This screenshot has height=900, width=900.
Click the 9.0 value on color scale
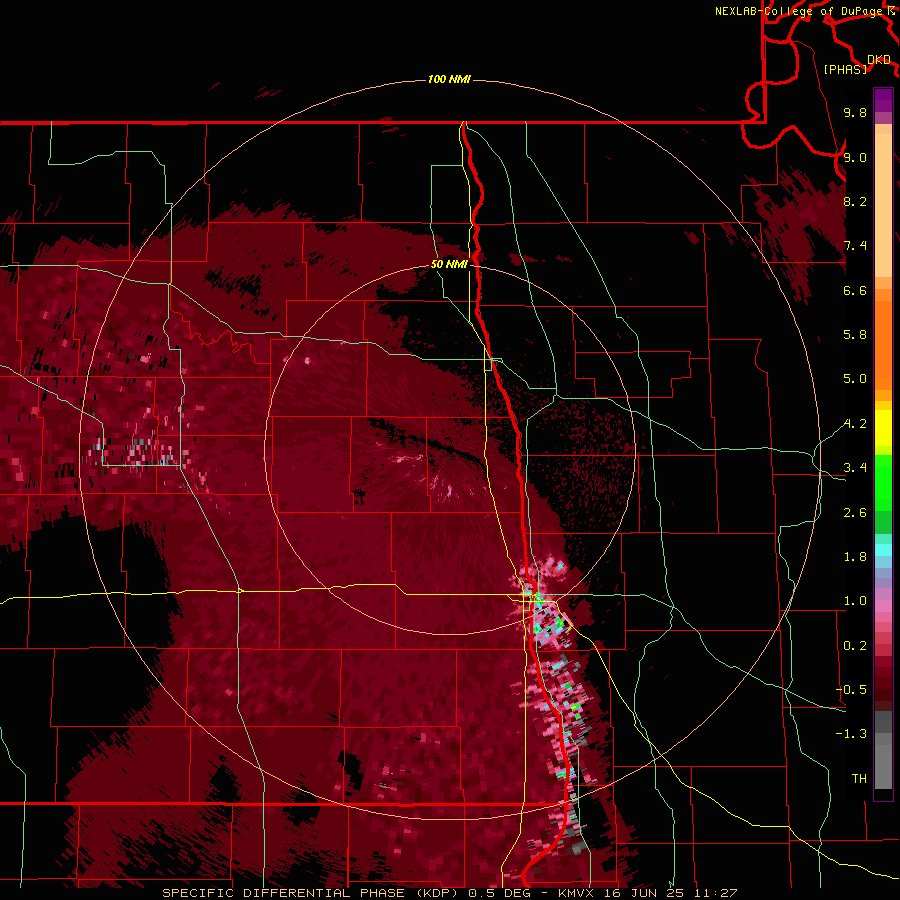855,157
